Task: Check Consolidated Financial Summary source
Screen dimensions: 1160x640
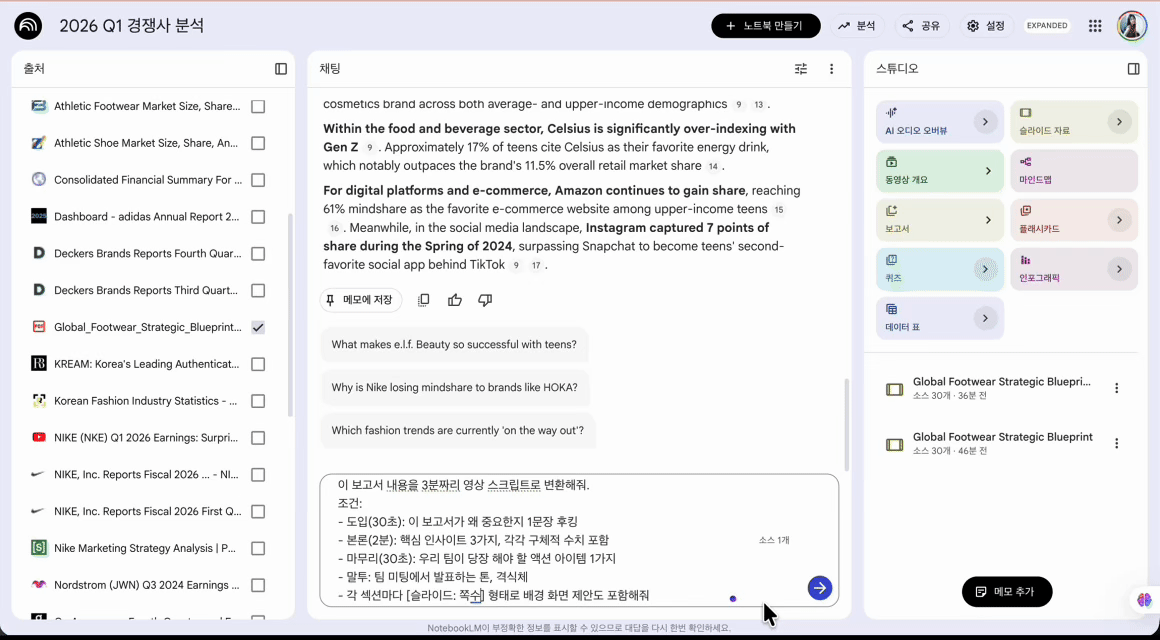Action: click(x=258, y=180)
